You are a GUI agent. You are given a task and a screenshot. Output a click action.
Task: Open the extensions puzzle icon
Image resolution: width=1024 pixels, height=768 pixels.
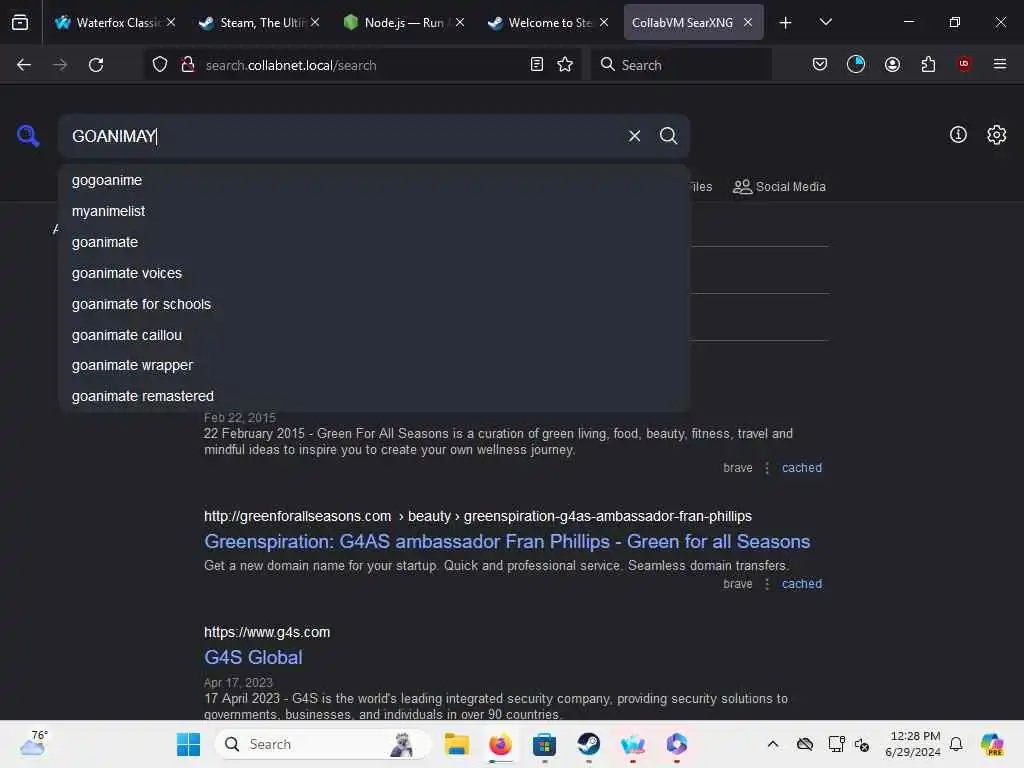click(x=928, y=64)
